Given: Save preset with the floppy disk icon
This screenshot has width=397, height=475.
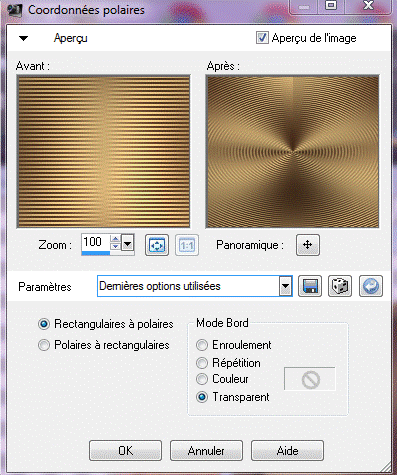Looking at the screenshot, I should [x=310, y=286].
